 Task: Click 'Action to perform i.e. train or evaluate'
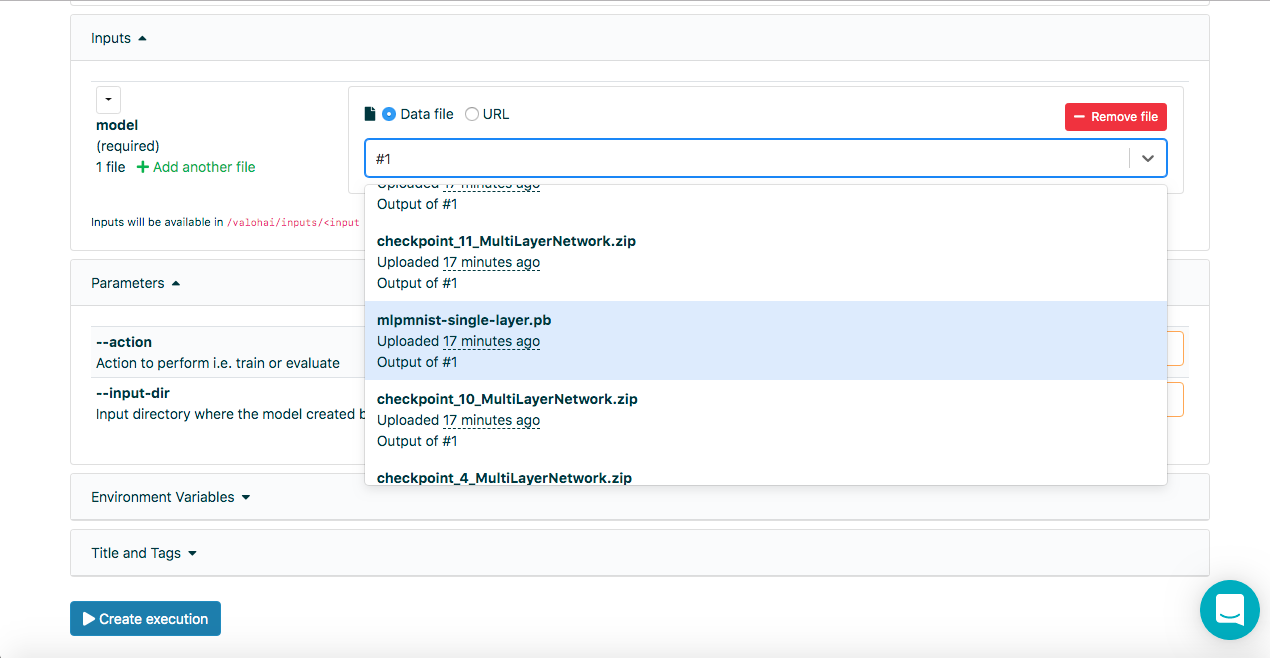[x=218, y=363]
